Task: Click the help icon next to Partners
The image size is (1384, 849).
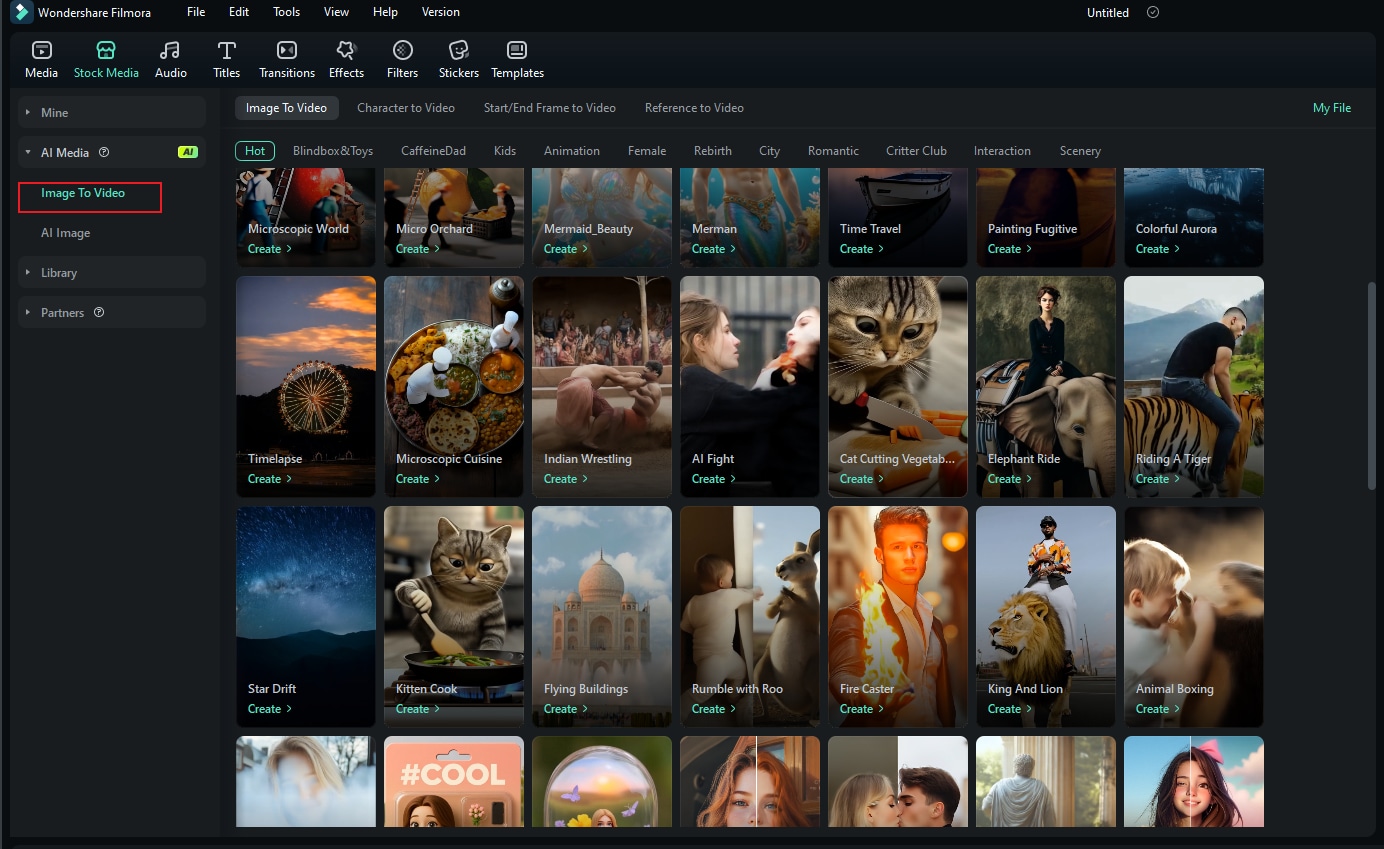Action: pyautogui.click(x=99, y=312)
